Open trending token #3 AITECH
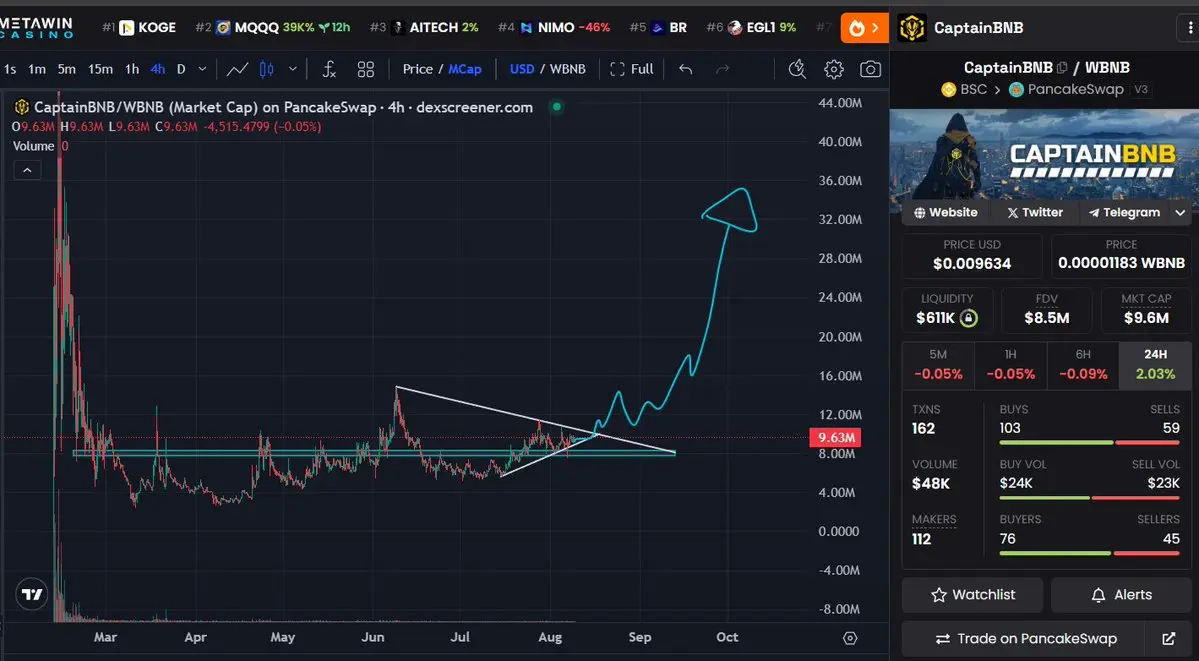 [x=424, y=28]
